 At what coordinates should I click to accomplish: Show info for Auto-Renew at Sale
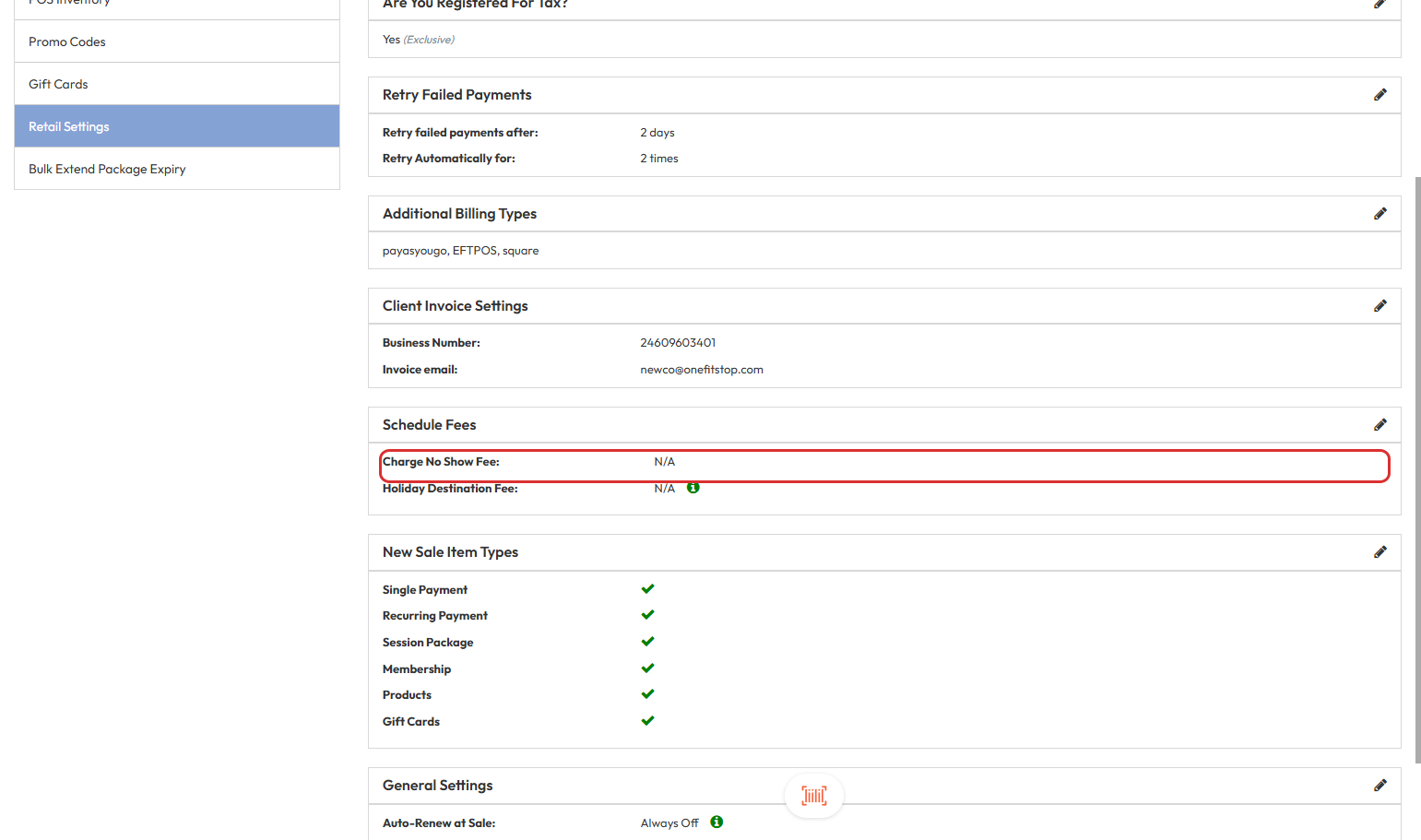coord(716,822)
